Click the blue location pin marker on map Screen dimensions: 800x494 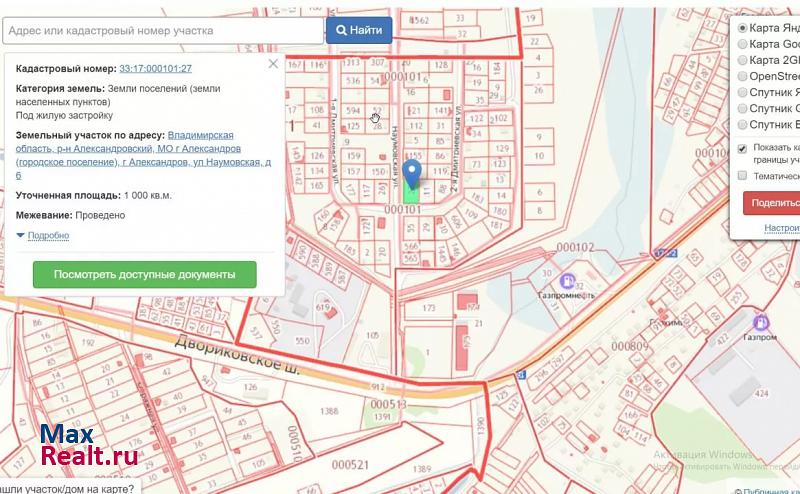click(x=412, y=168)
